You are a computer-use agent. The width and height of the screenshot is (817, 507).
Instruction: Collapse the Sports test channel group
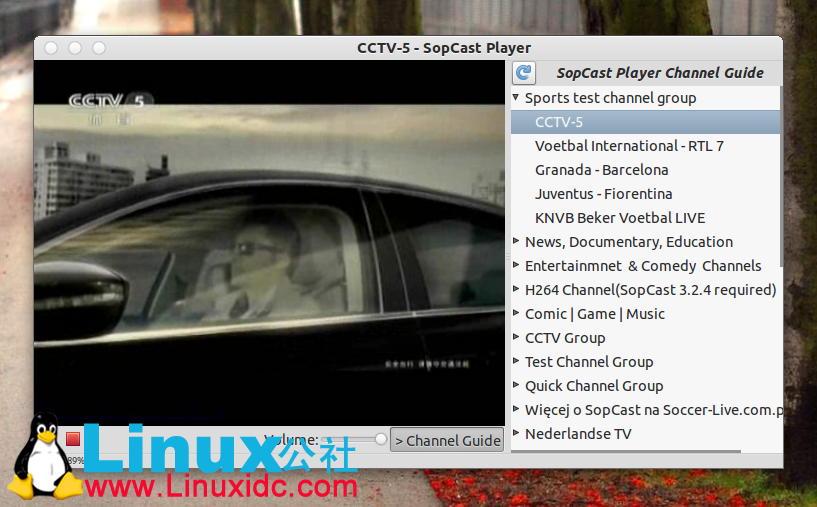click(x=516, y=97)
